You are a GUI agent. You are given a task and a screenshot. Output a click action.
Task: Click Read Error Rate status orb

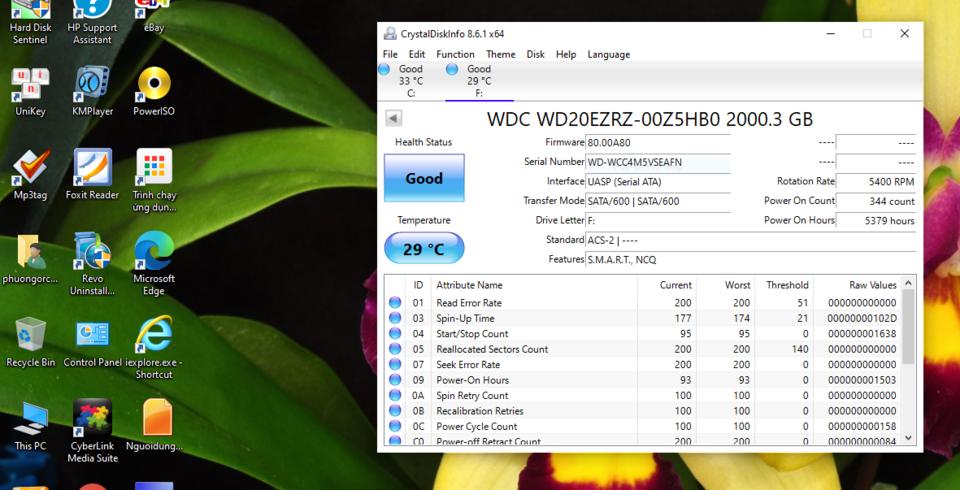pyautogui.click(x=395, y=303)
